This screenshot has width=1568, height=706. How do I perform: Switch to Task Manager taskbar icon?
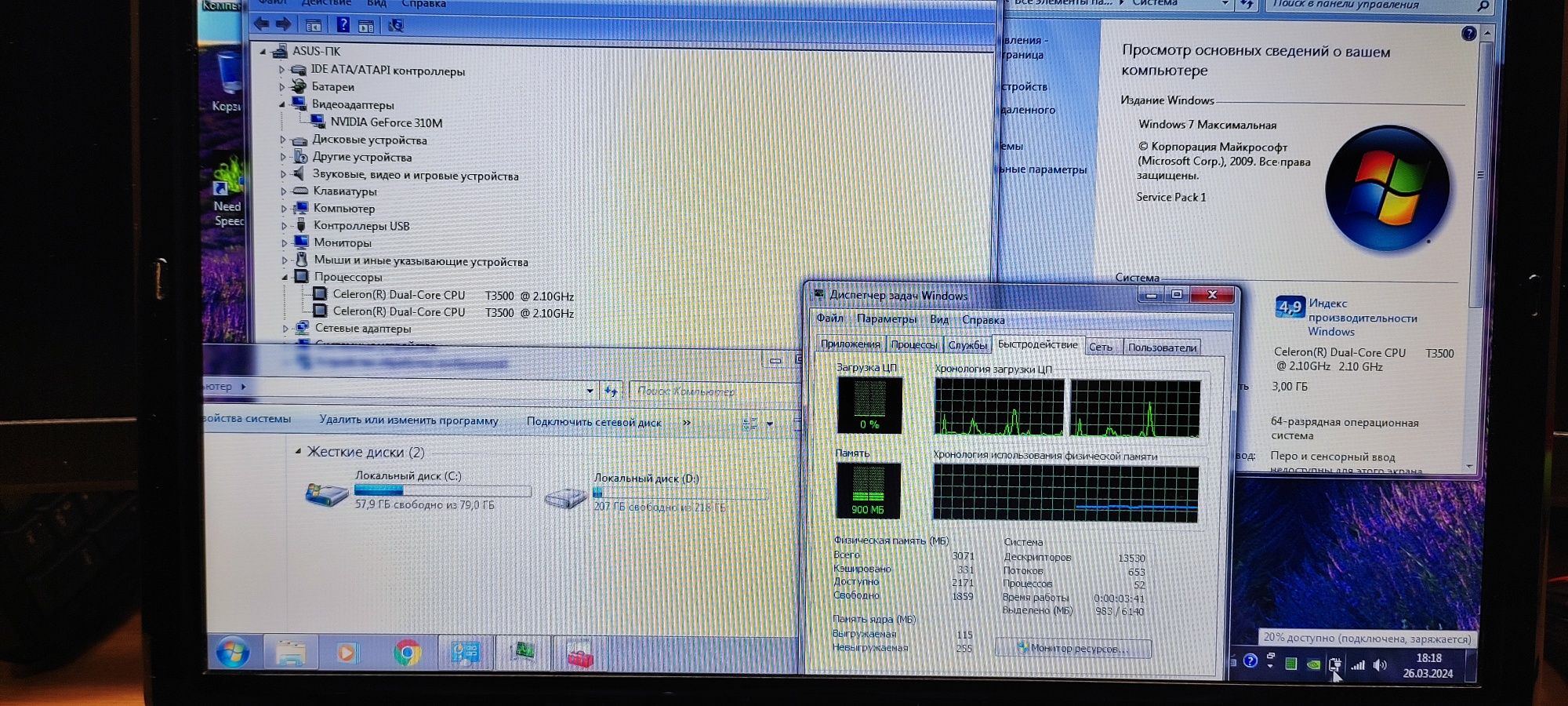(522, 651)
